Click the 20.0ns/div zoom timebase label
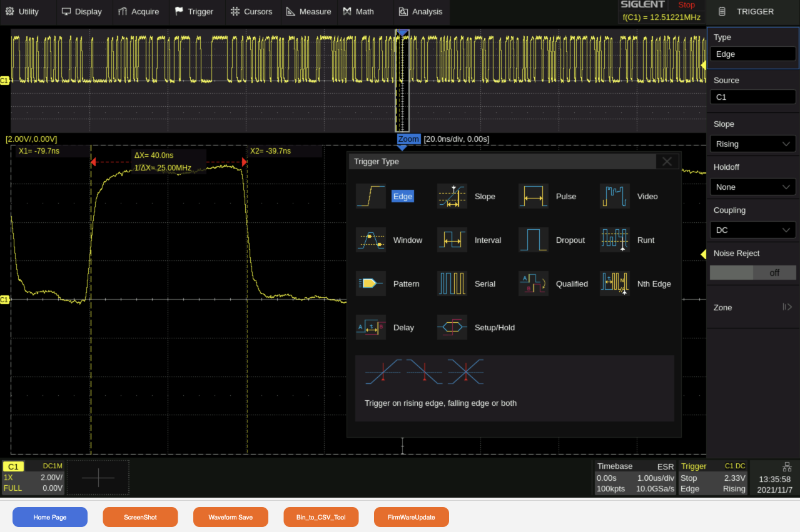Image resolution: width=800 pixels, height=532 pixels. [x=456, y=139]
